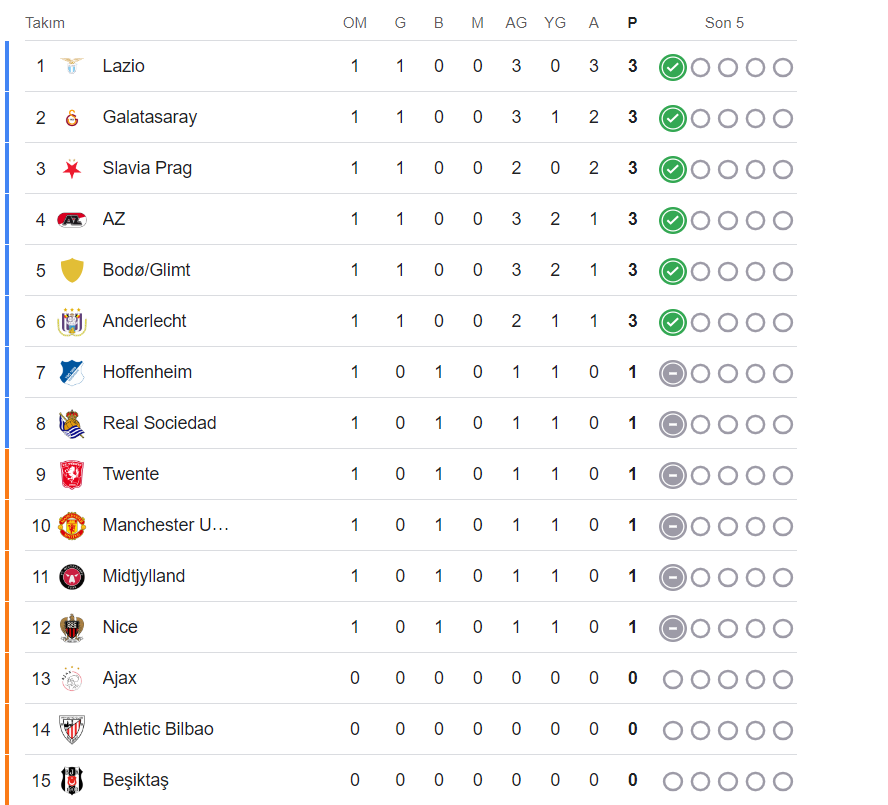Click Lazio's green win checkmark indicator
Image resolution: width=888 pixels, height=805 pixels.
(x=673, y=67)
